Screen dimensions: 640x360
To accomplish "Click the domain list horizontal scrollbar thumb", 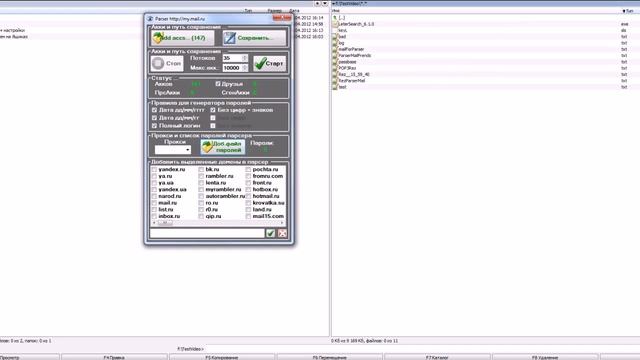I will (165, 223).
